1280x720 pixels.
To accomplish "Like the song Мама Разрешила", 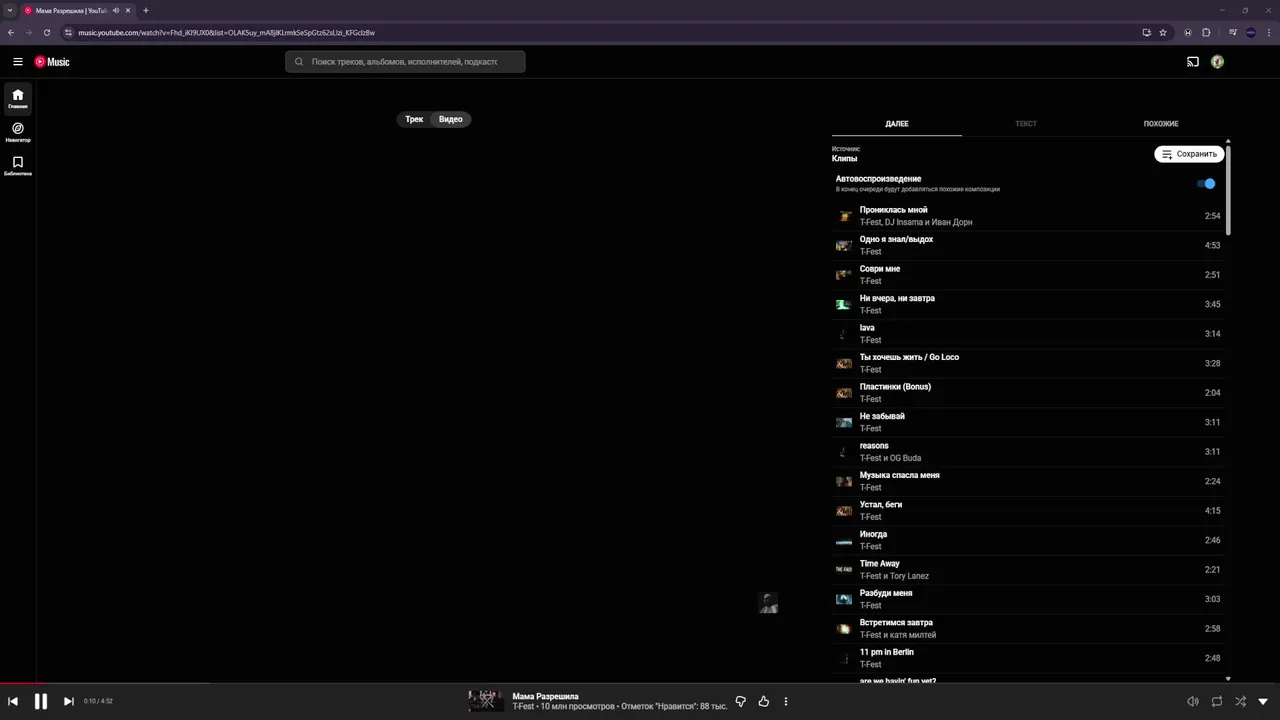I will pos(764,702).
